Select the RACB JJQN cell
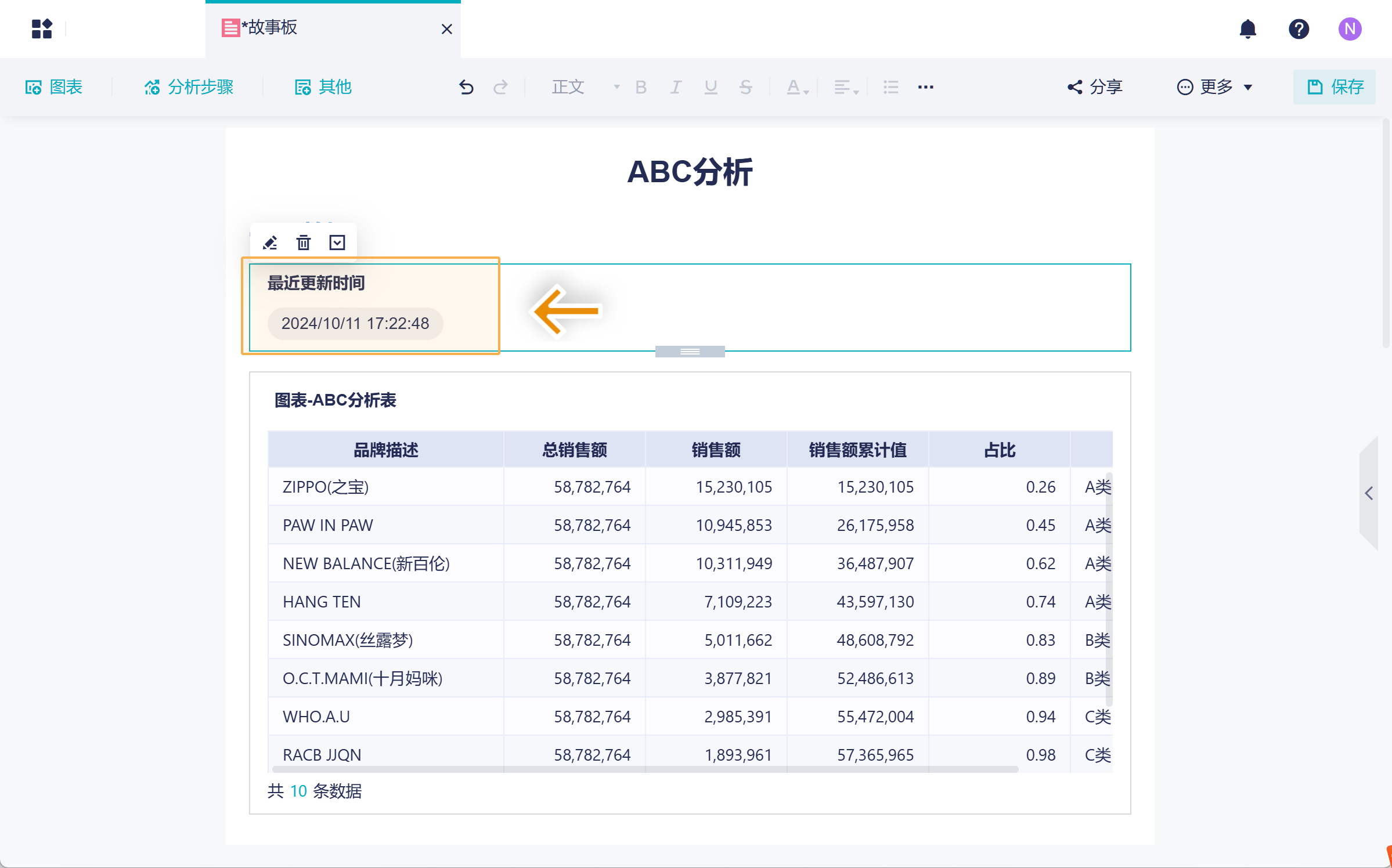Viewport: 1392px width, 868px height. pyautogui.click(x=386, y=755)
